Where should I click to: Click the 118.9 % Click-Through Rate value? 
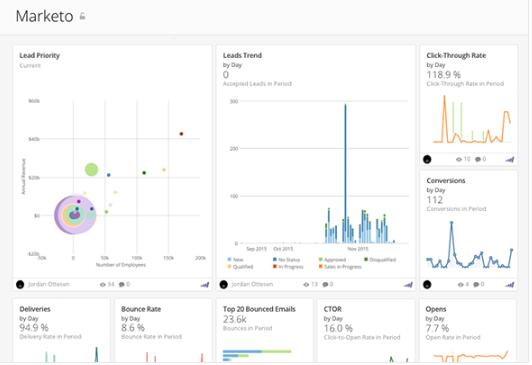[444, 74]
